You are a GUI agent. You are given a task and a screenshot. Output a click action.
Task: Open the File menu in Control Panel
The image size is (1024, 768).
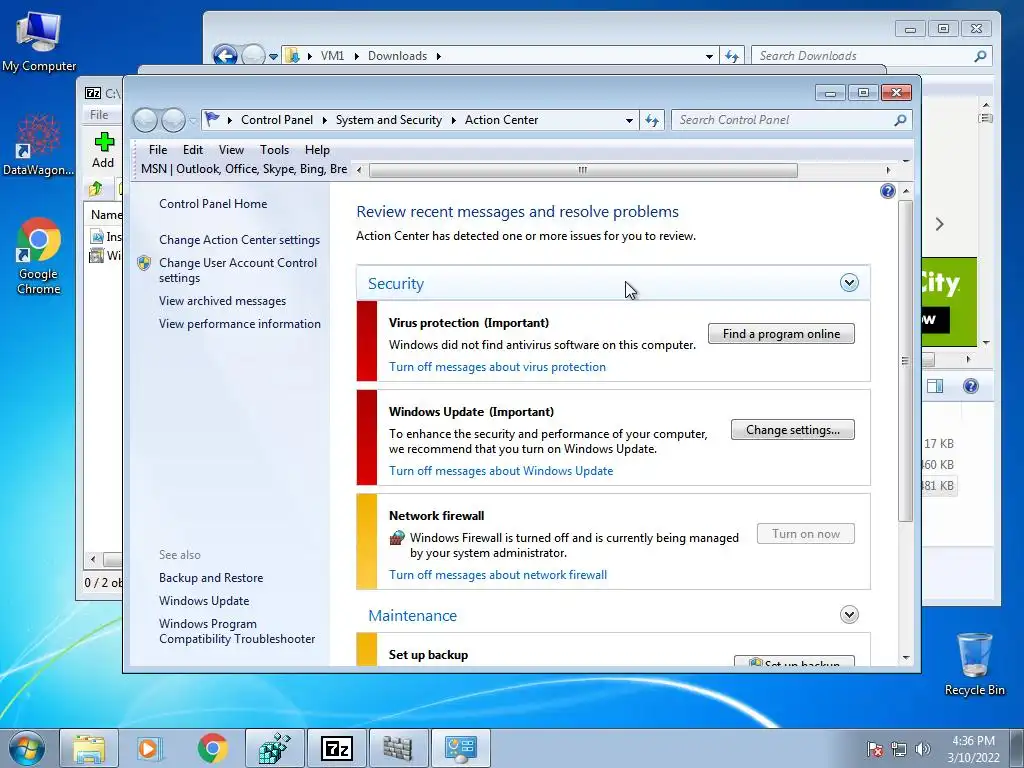point(158,150)
